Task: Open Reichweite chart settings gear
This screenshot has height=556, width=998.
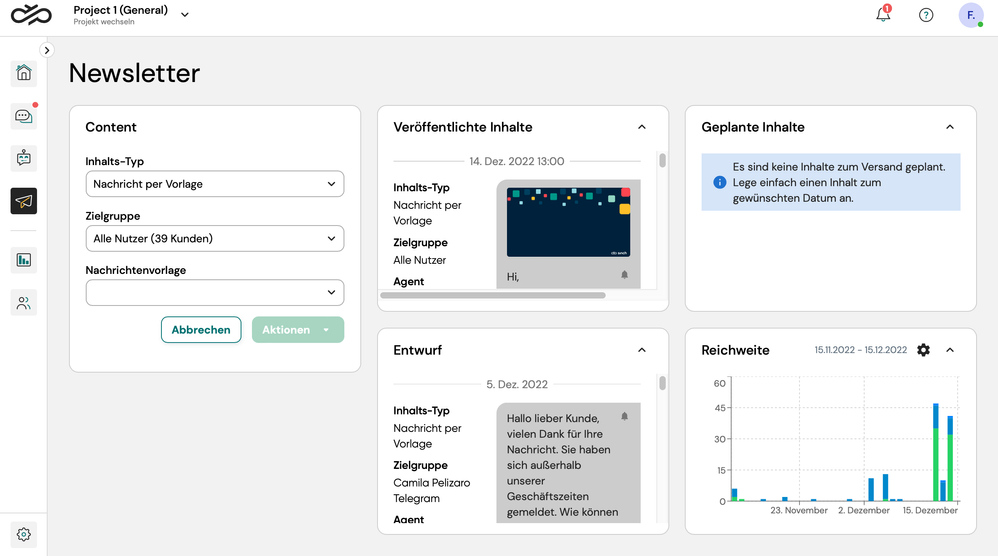Action: tap(923, 350)
